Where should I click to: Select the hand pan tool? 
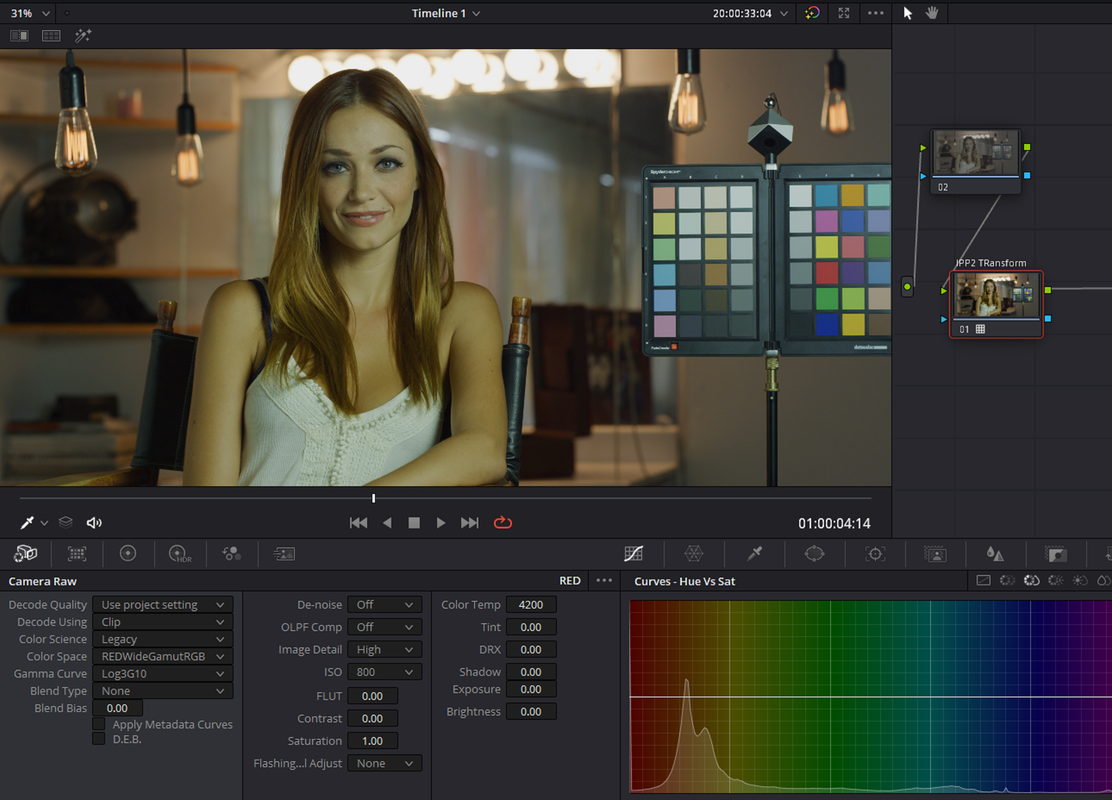coord(932,13)
